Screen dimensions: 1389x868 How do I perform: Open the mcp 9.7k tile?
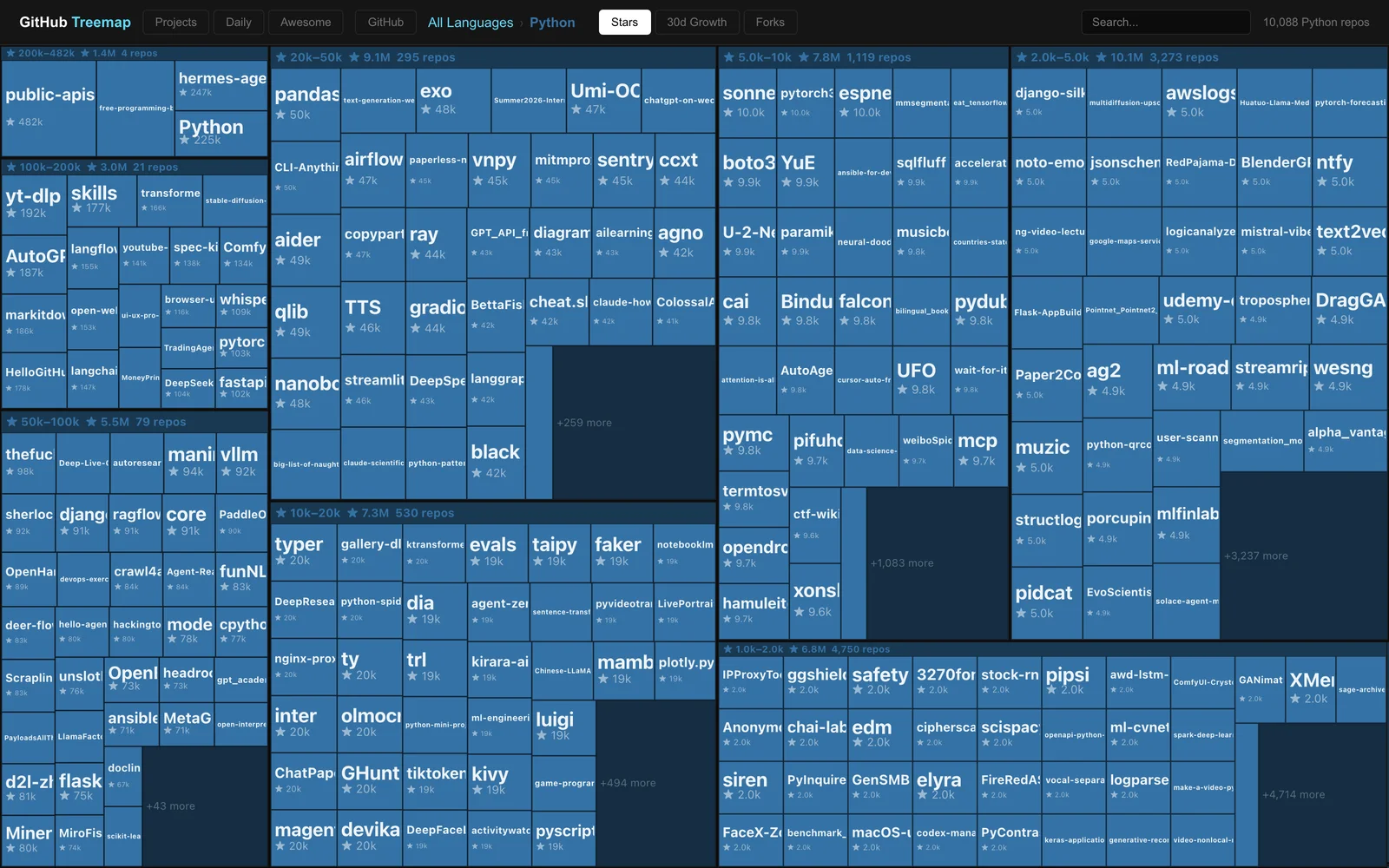coord(981,451)
